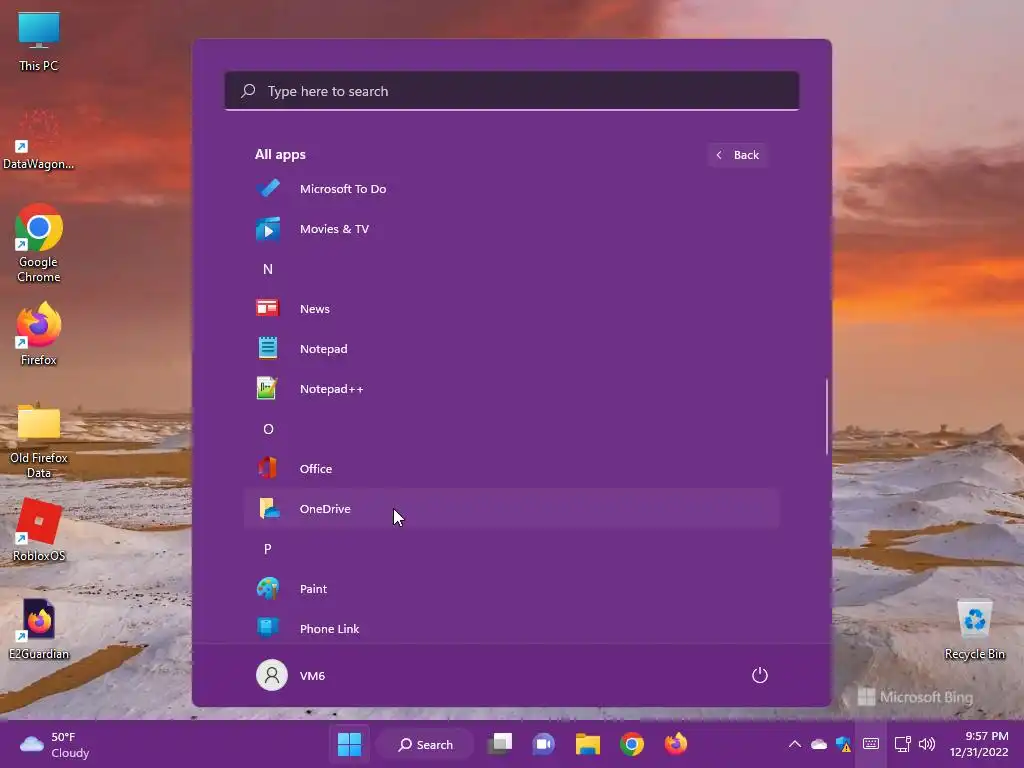Select the Firefox desktop shortcut
Viewport: 1024px width, 768px height.
[x=39, y=334]
